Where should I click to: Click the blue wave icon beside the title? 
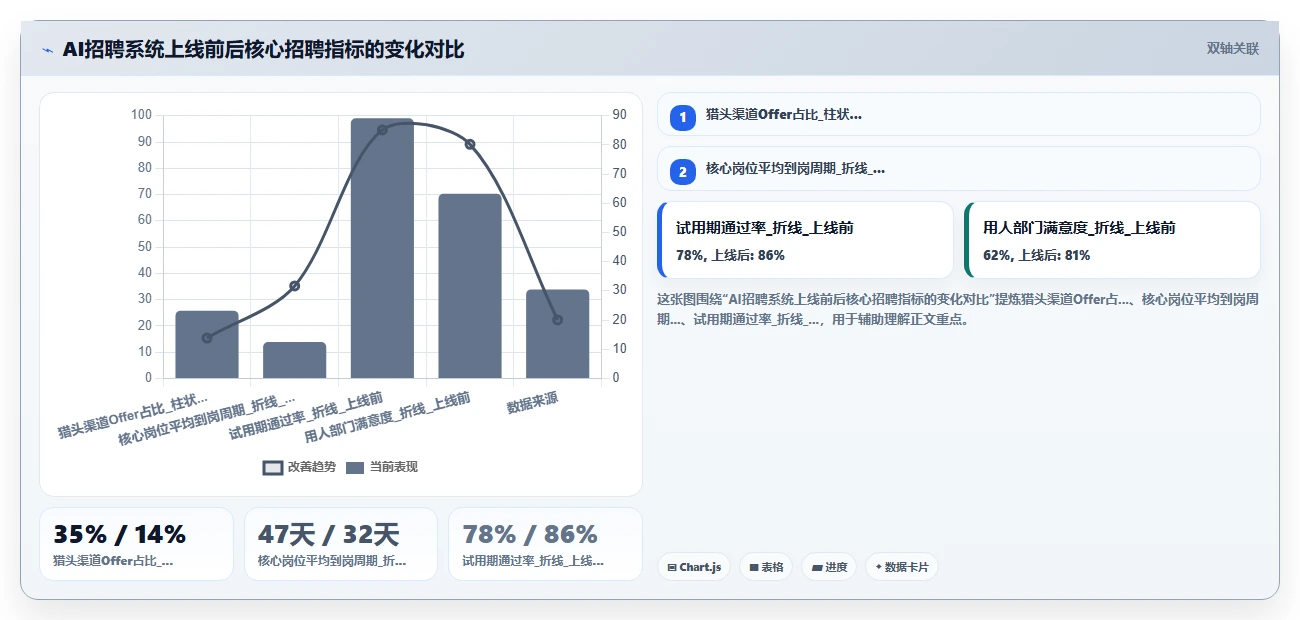[47, 49]
